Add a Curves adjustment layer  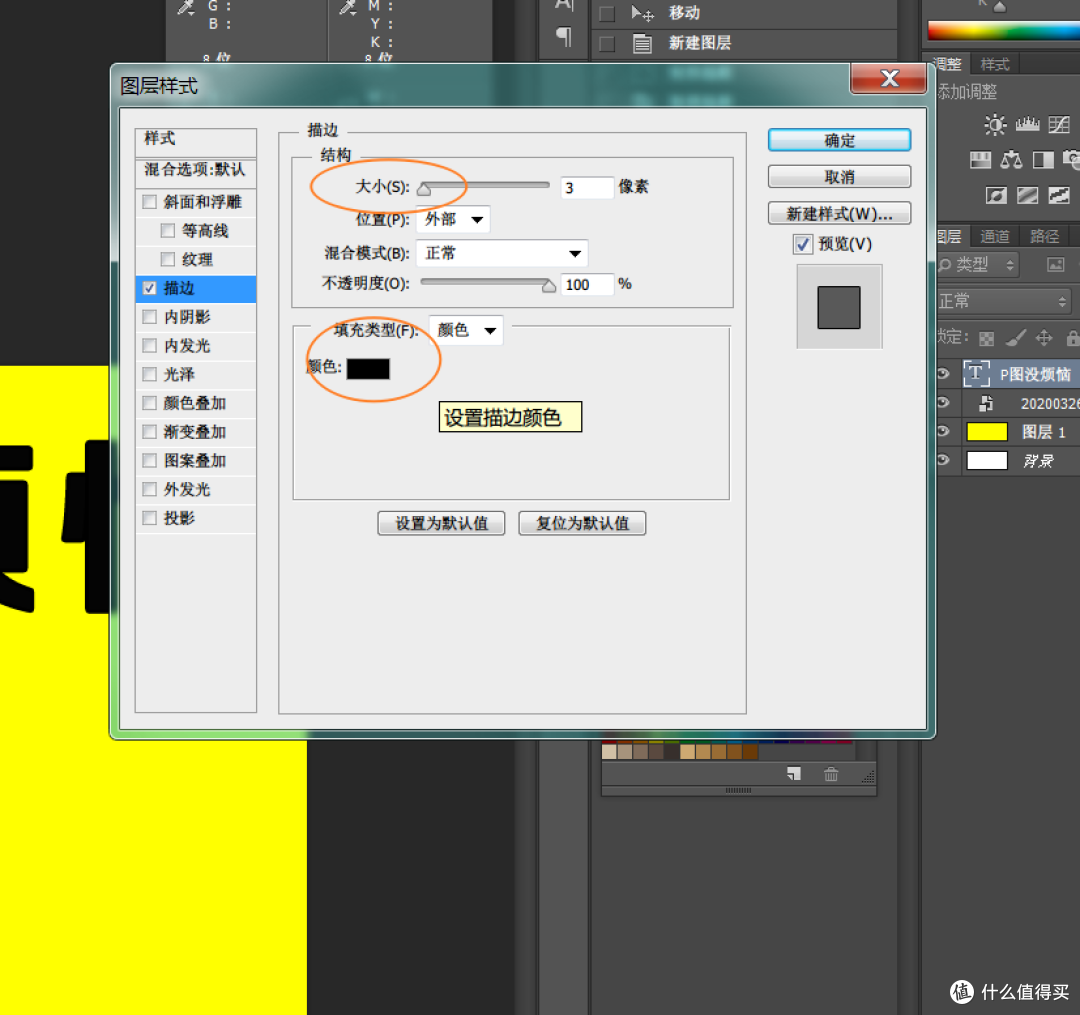point(1059,125)
